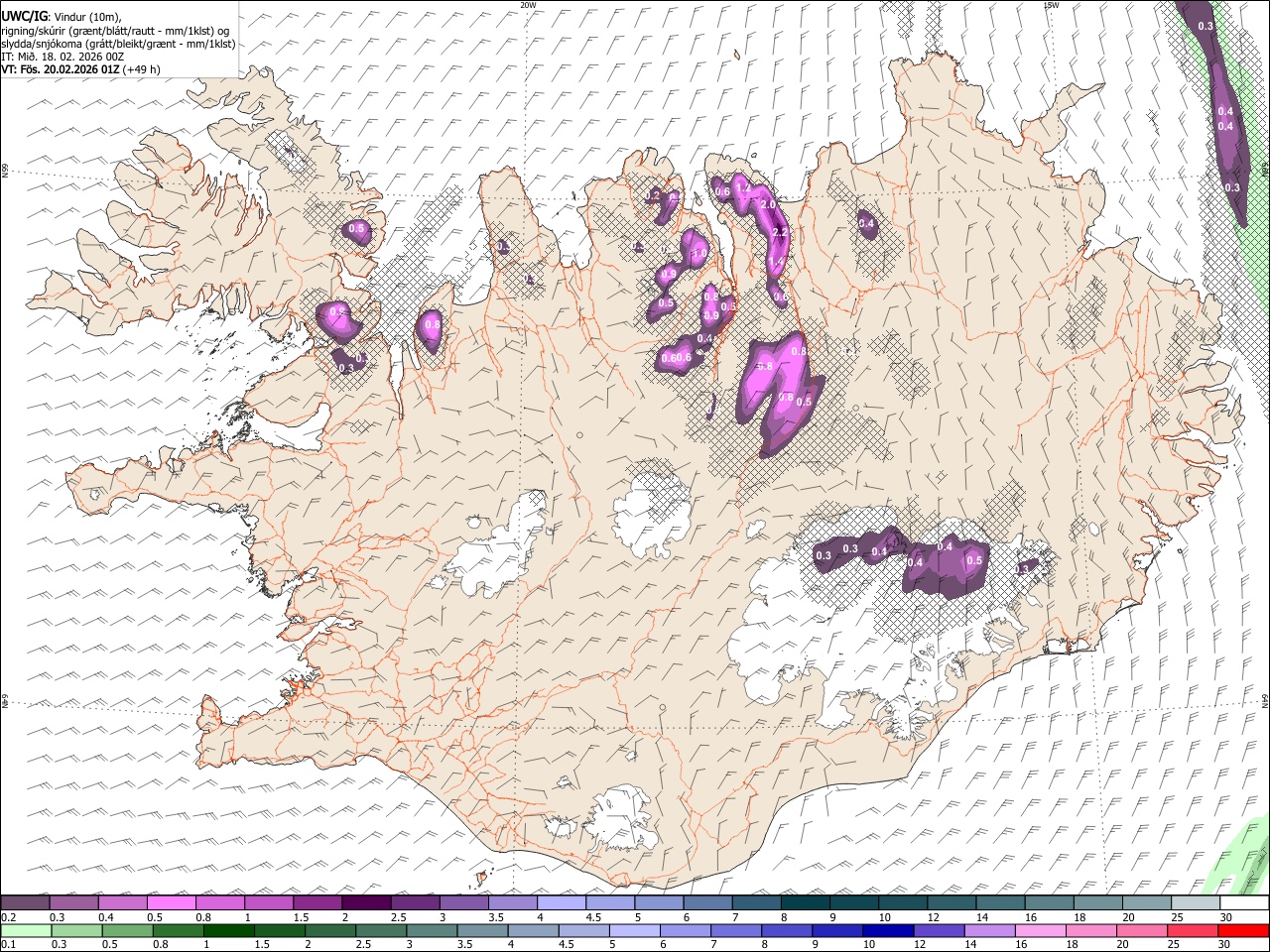Click the '2.2' precipitation value on the map

click(x=779, y=232)
